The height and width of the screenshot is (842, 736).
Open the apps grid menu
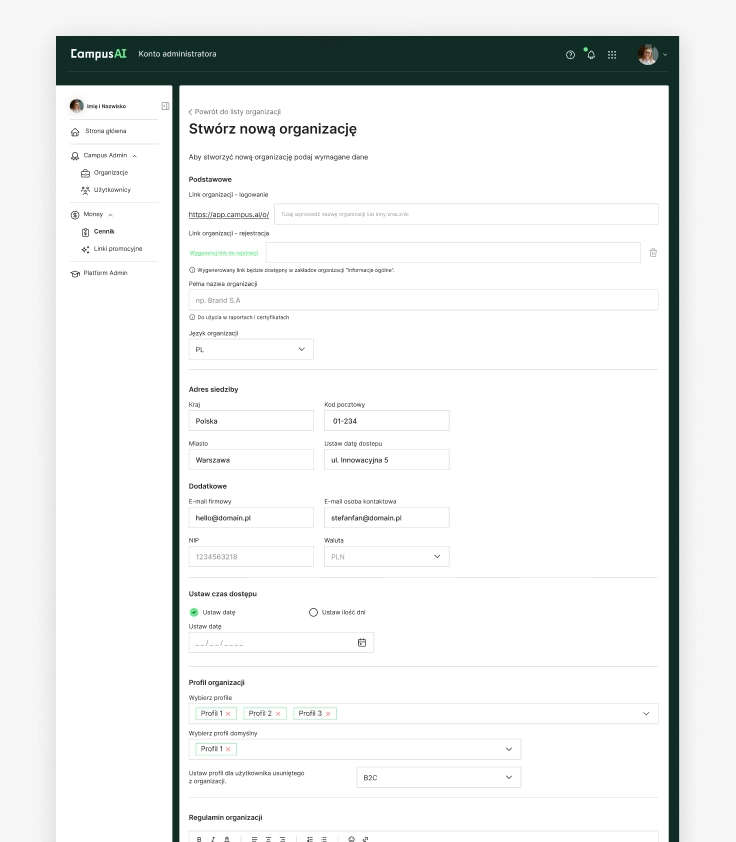[612, 55]
